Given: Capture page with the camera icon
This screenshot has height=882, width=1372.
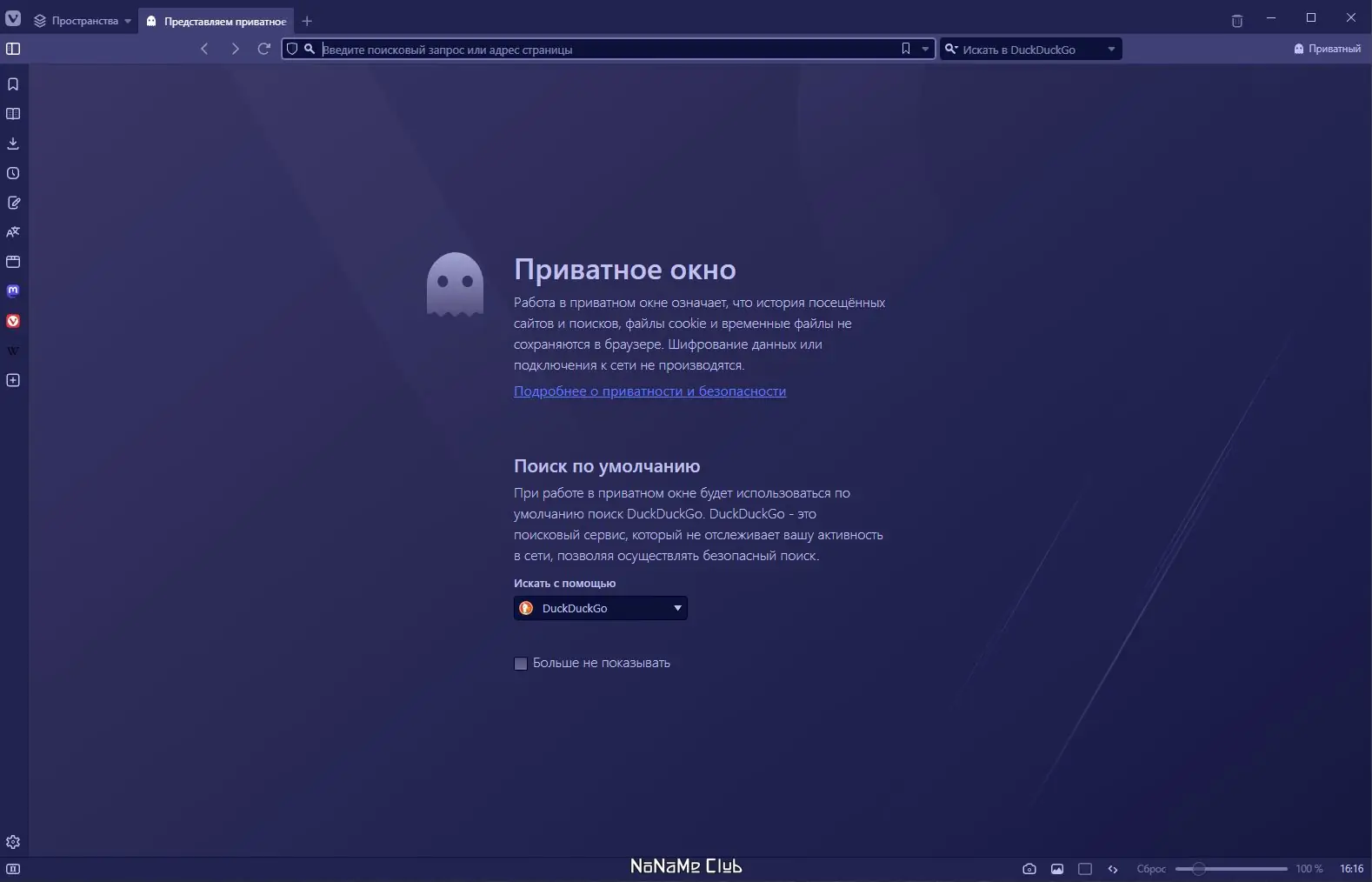Looking at the screenshot, I should (x=1029, y=869).
